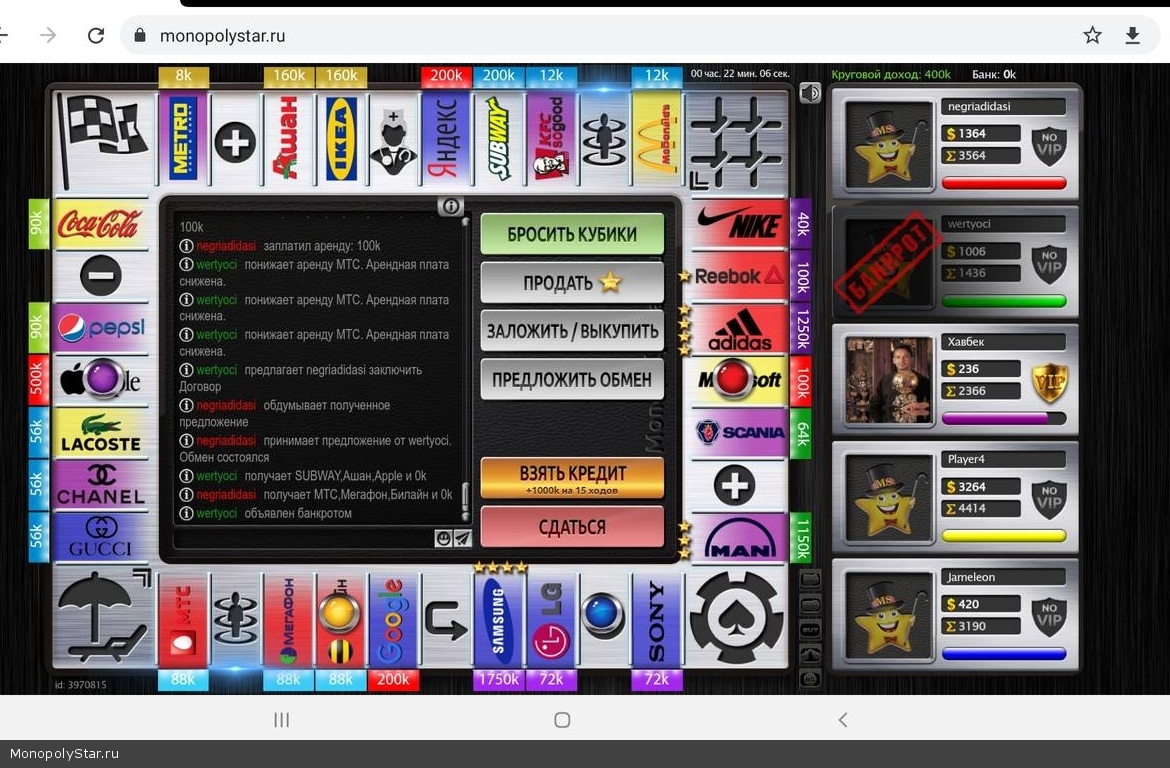Viewport: 1170px width, 768px height.
Task: Click the small BUY side button
Action: click(x=810, y=630)
